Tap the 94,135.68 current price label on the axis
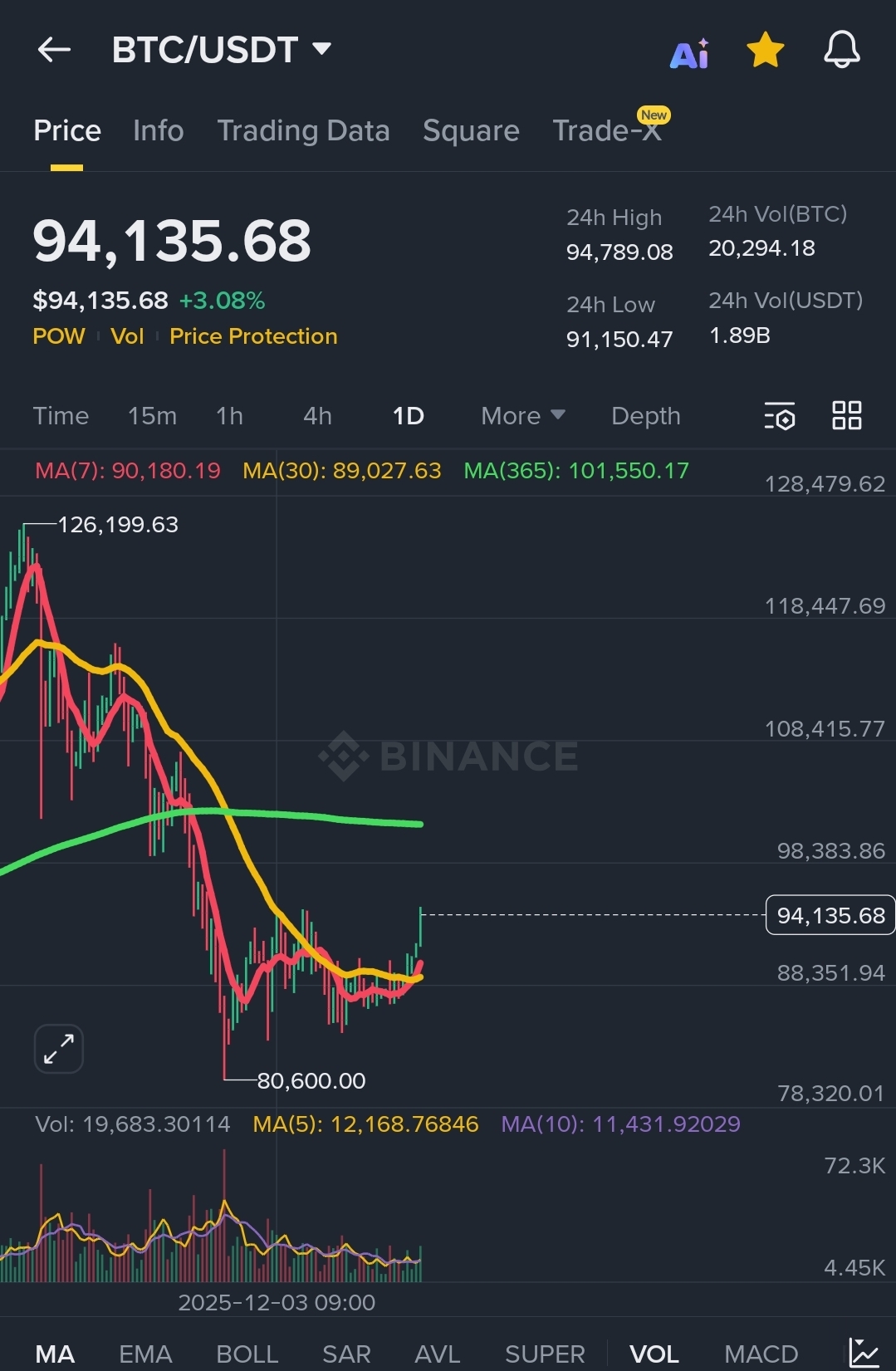Viewport: 896px width, 1371px height. (830, 915)
